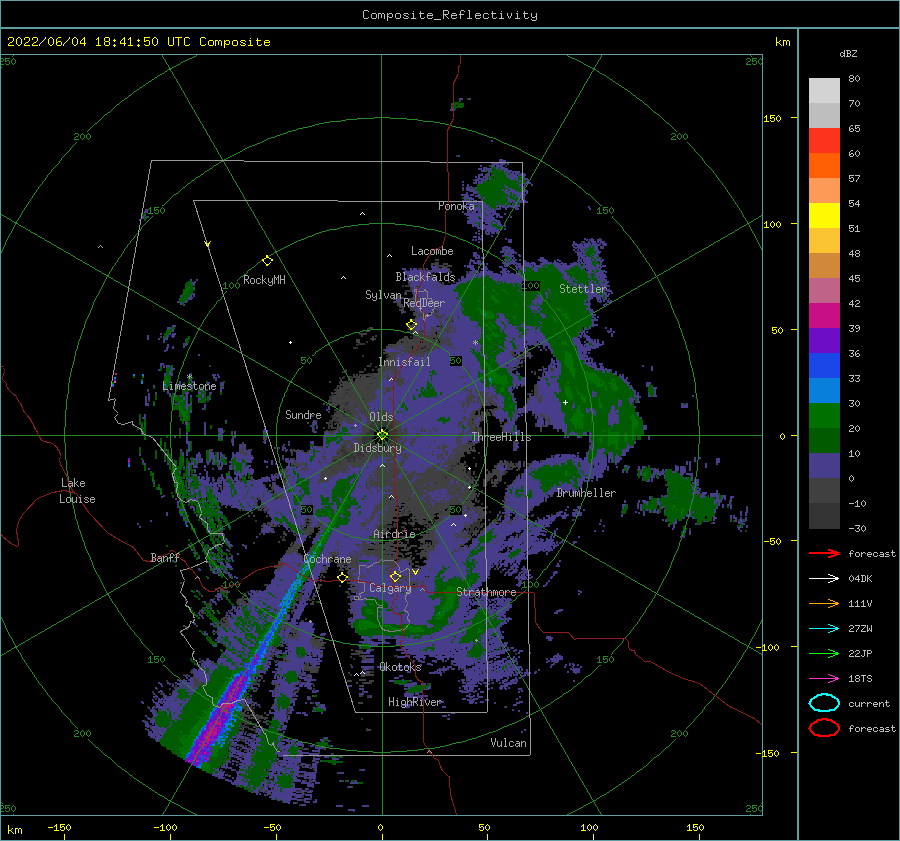Select the light gray 70-80 dBZ swatch

(824, 90)
